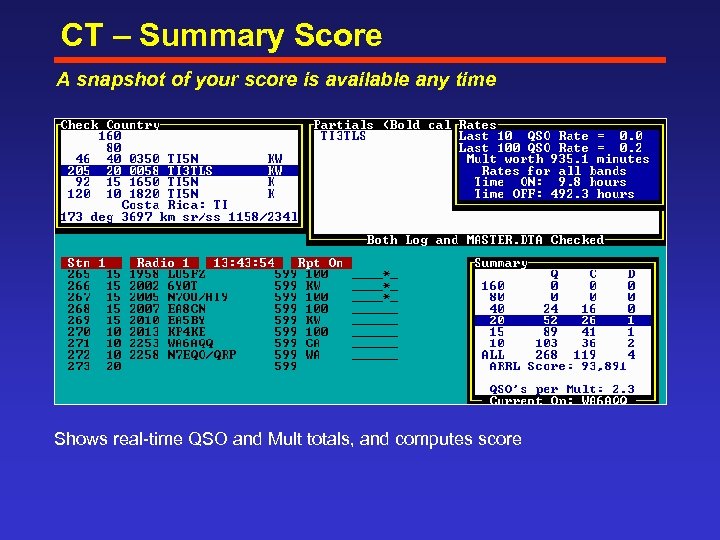
Task: Click the 10 meter 1820 TI5N row
Action: click(x=179, y=193)
